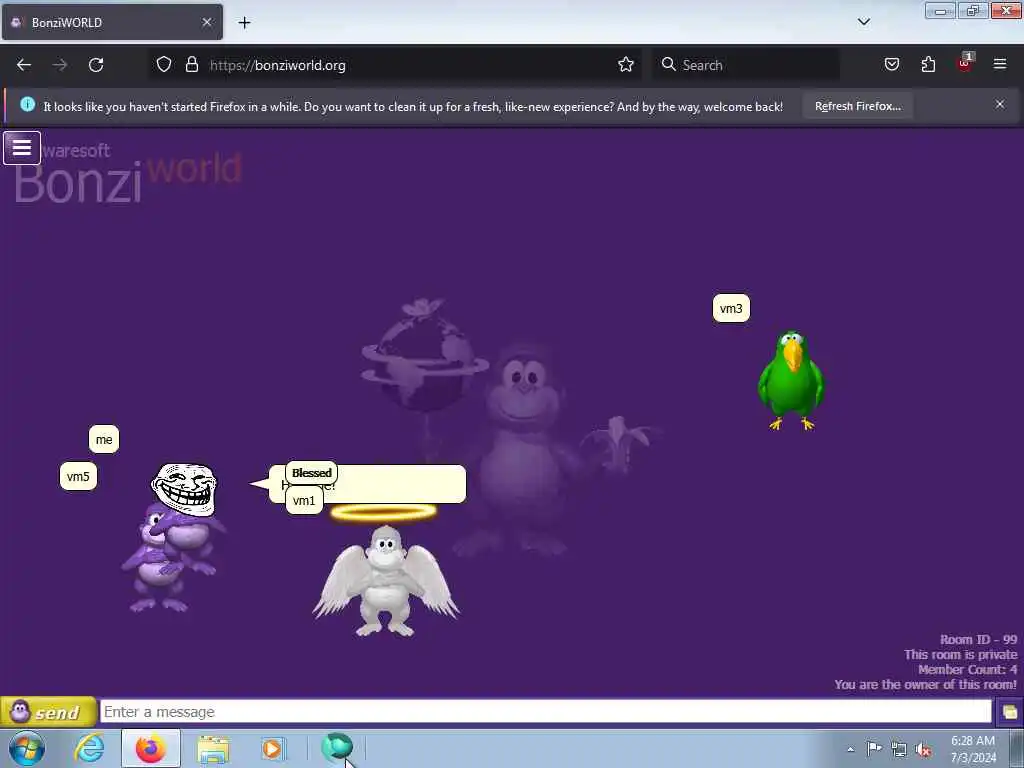1024x768 pixels.
Task: Open Action Center flag icon
Action: (x=874, y=748)
